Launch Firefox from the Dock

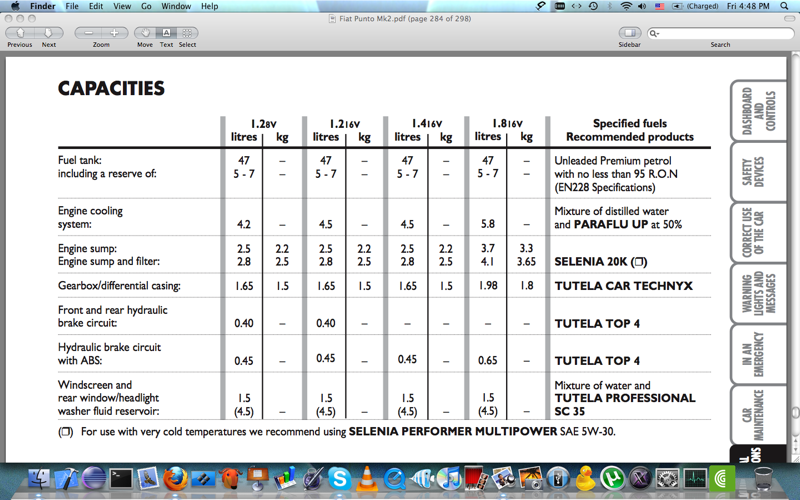176,479
